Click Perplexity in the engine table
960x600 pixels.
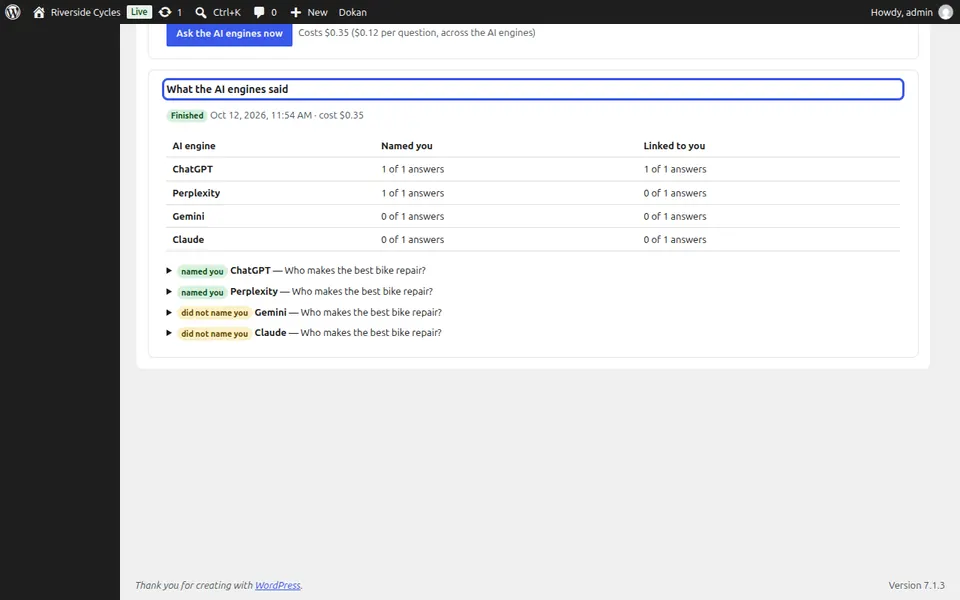coord(196,193)
